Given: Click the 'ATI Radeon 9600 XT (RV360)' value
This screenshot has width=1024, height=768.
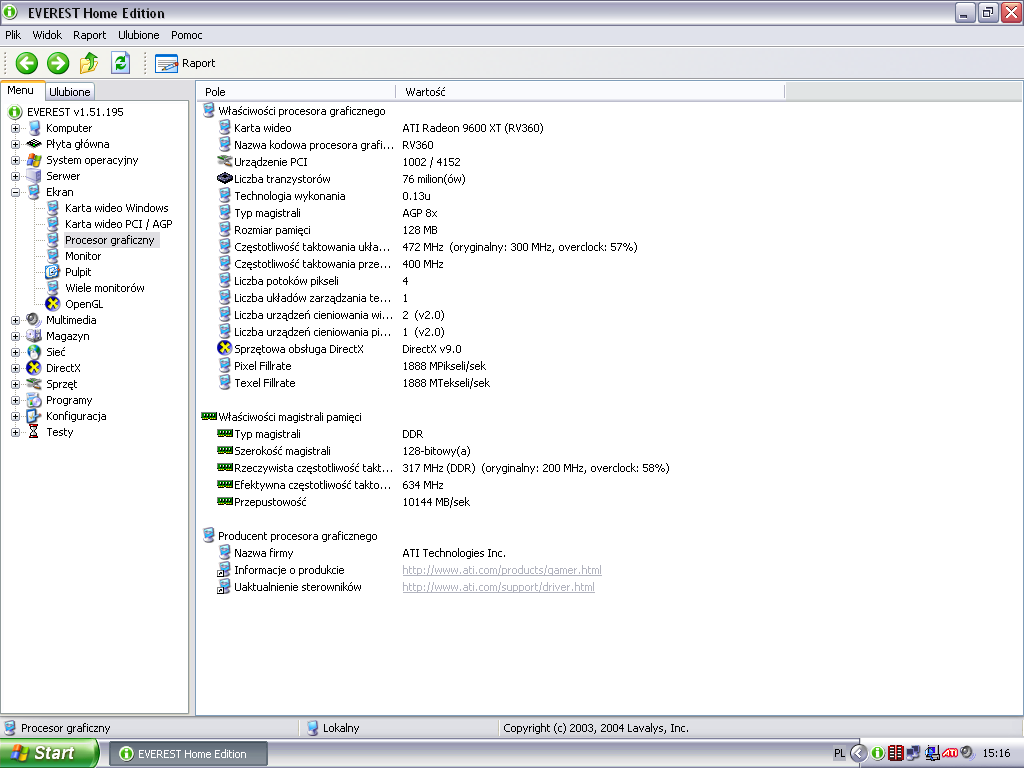Looking at the screenshot, I should [473, 128].
